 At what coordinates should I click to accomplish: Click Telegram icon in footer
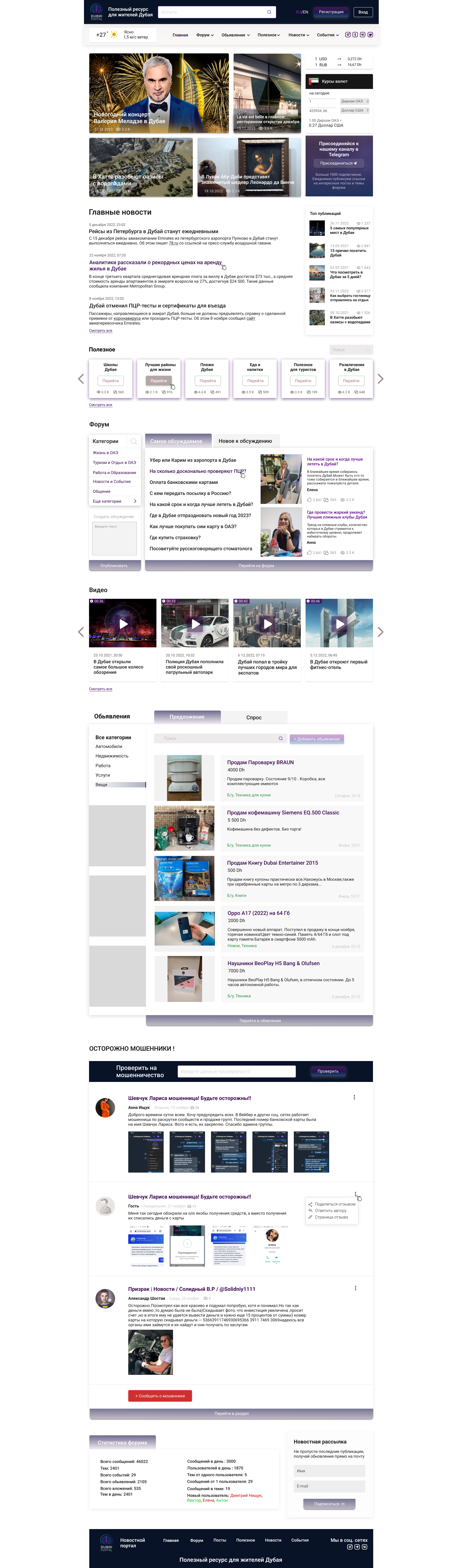click(x=357, y=1547)
